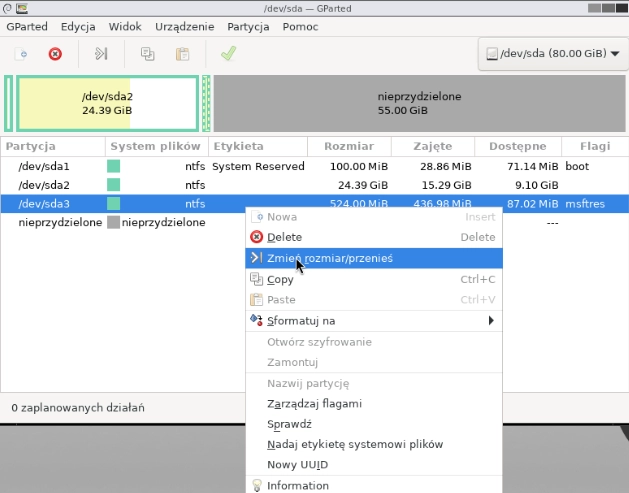Click the /dev/sda2 block in disk map
Screen dimensions: 629x493
pos(107,103)
